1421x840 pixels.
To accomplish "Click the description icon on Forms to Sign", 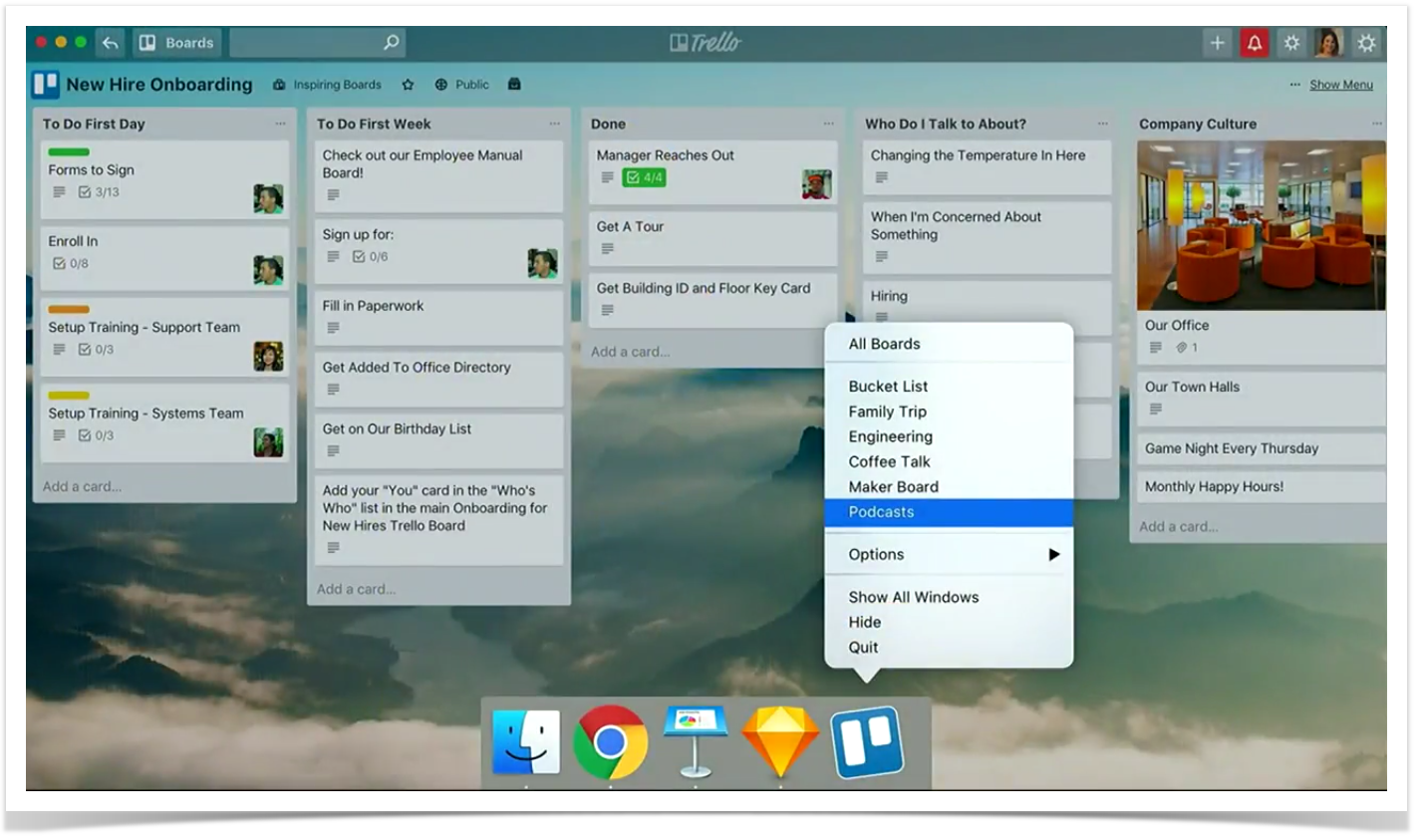I will click(59, 192).
